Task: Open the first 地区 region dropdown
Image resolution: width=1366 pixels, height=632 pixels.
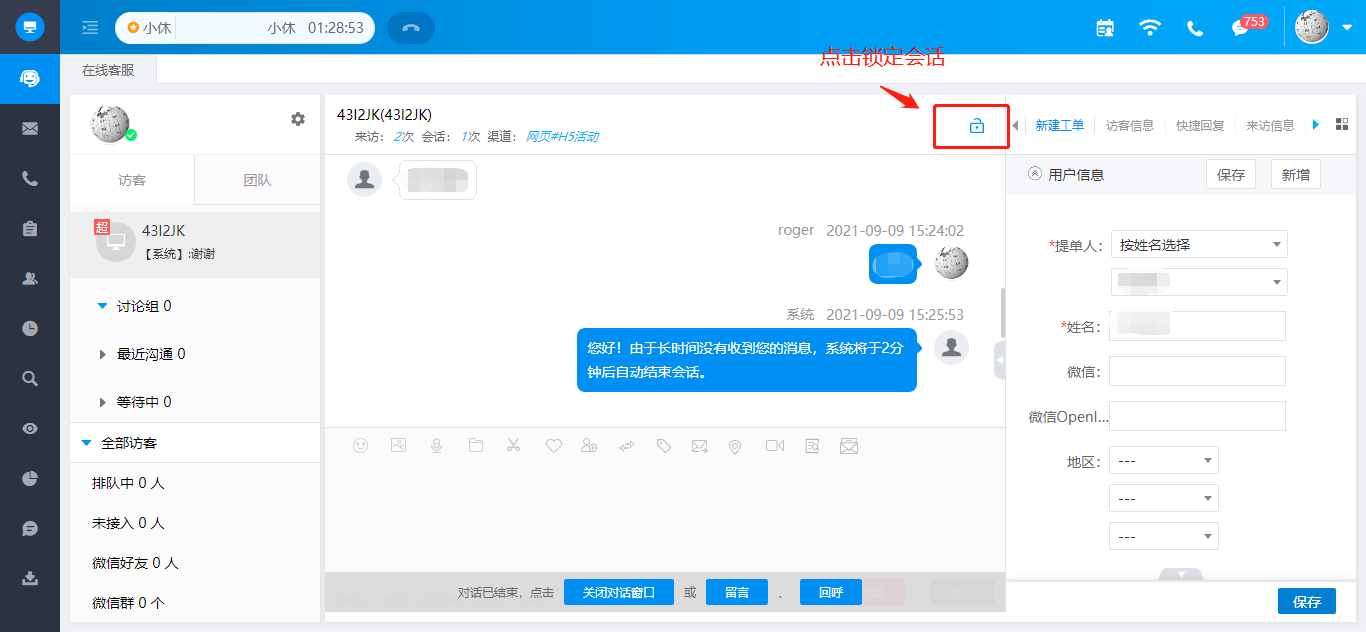Action: [1164, 461]
